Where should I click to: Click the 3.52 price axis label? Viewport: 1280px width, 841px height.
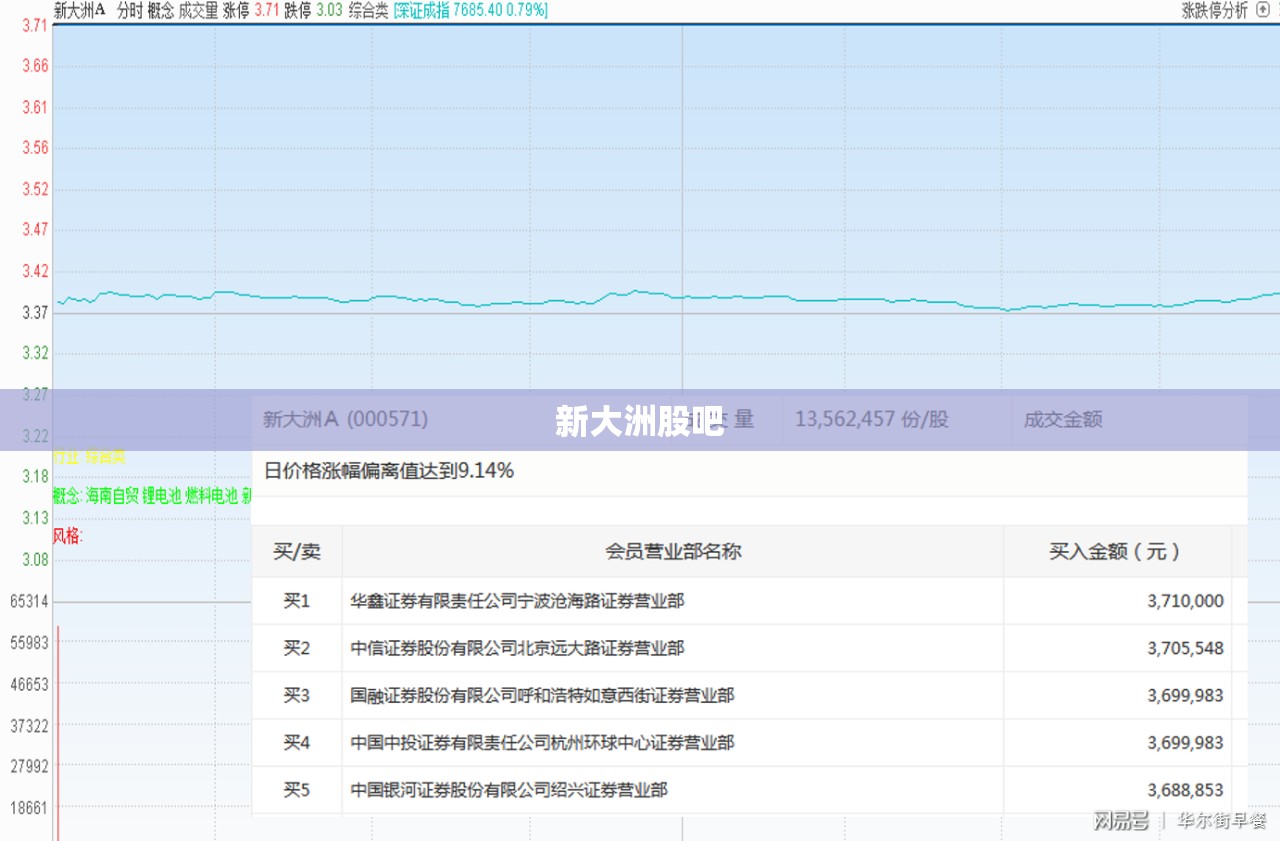coord(35,189)
